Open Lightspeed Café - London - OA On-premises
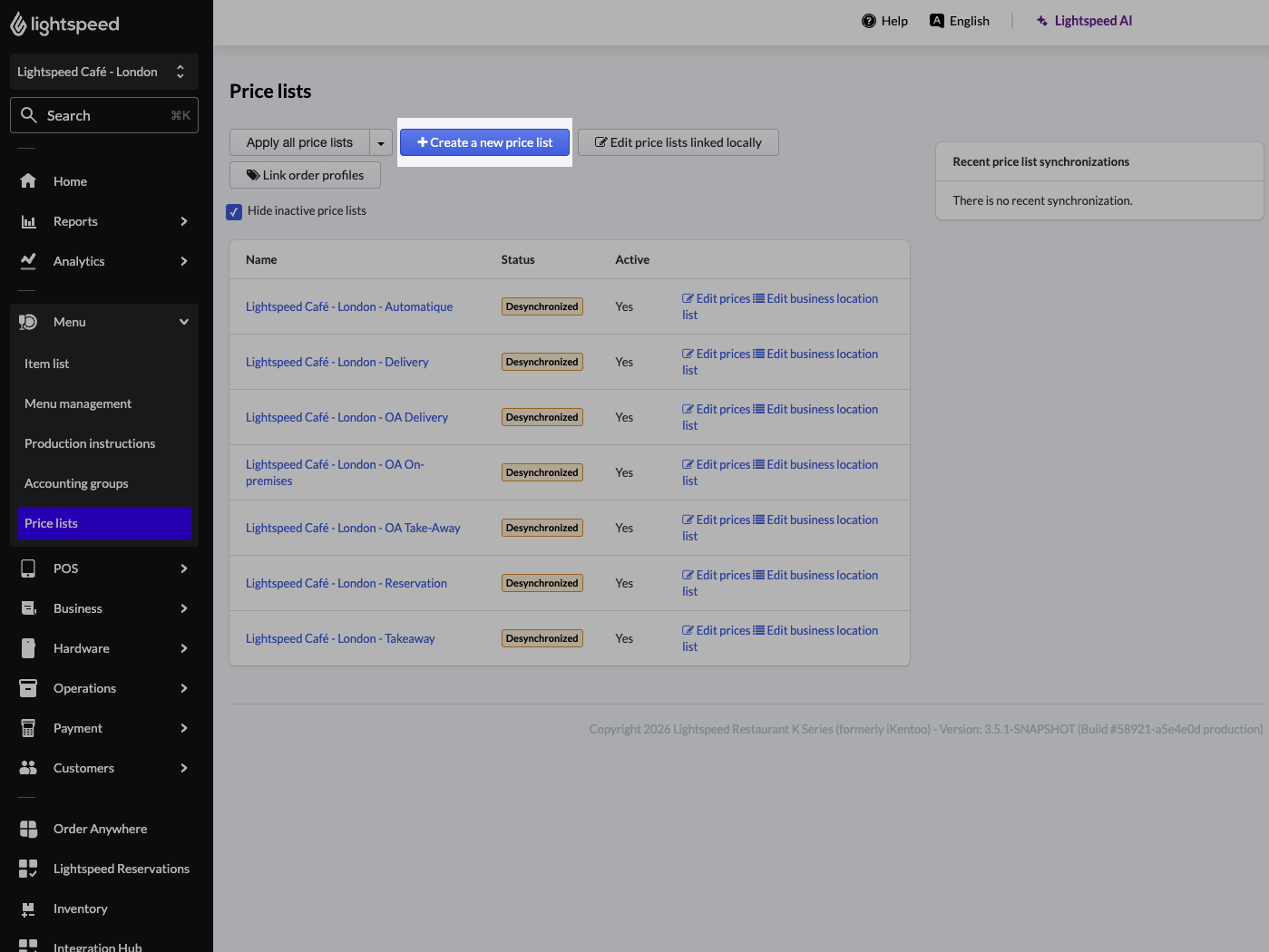1269x952 pixels. click(335, 472)
